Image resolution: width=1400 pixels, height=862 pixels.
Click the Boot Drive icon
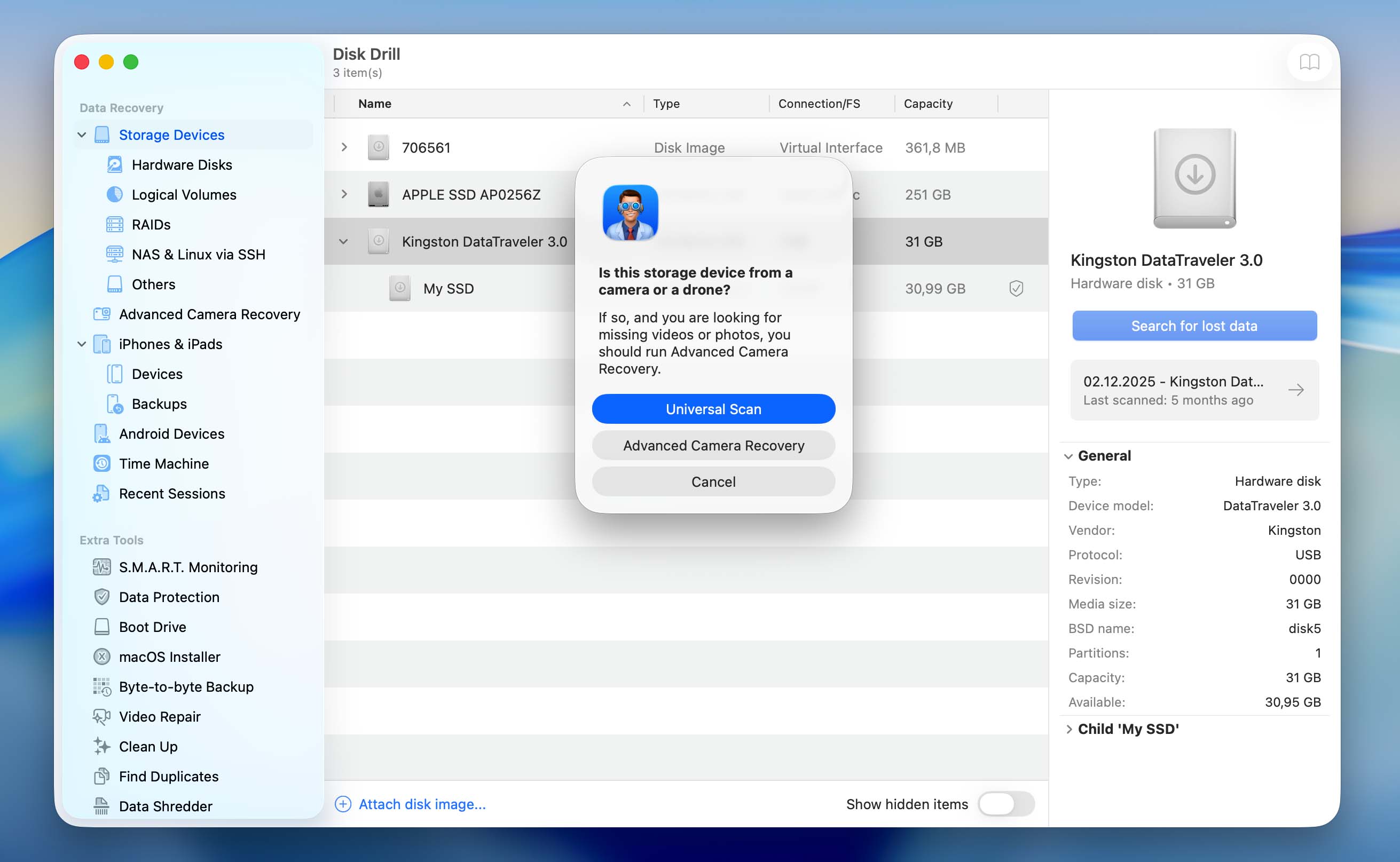coord(102,627)
